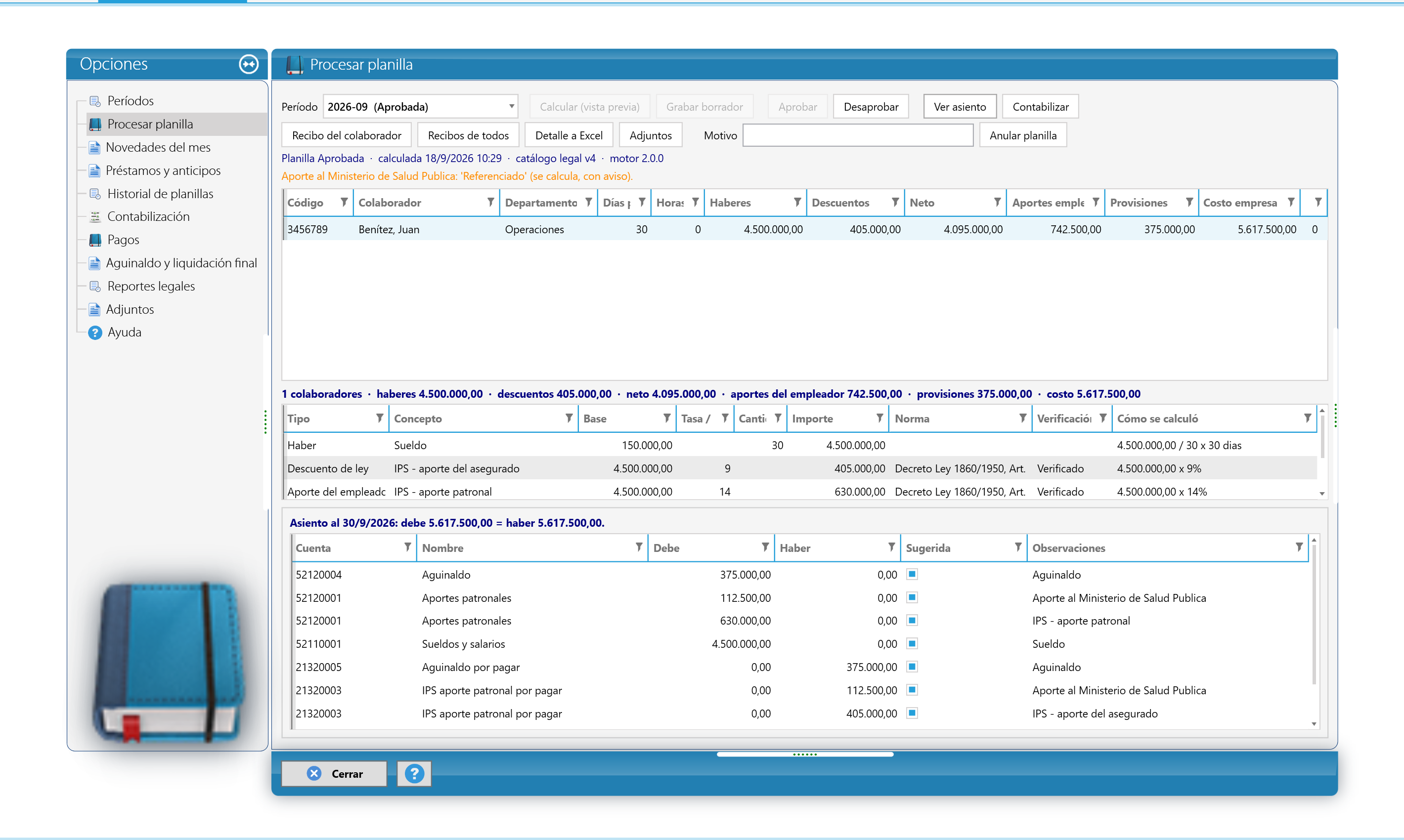Image resolution: width=1404 pixels, height=840 pixels.
Task: Click the Pagos book icon in sidebar
Action: 95,240
